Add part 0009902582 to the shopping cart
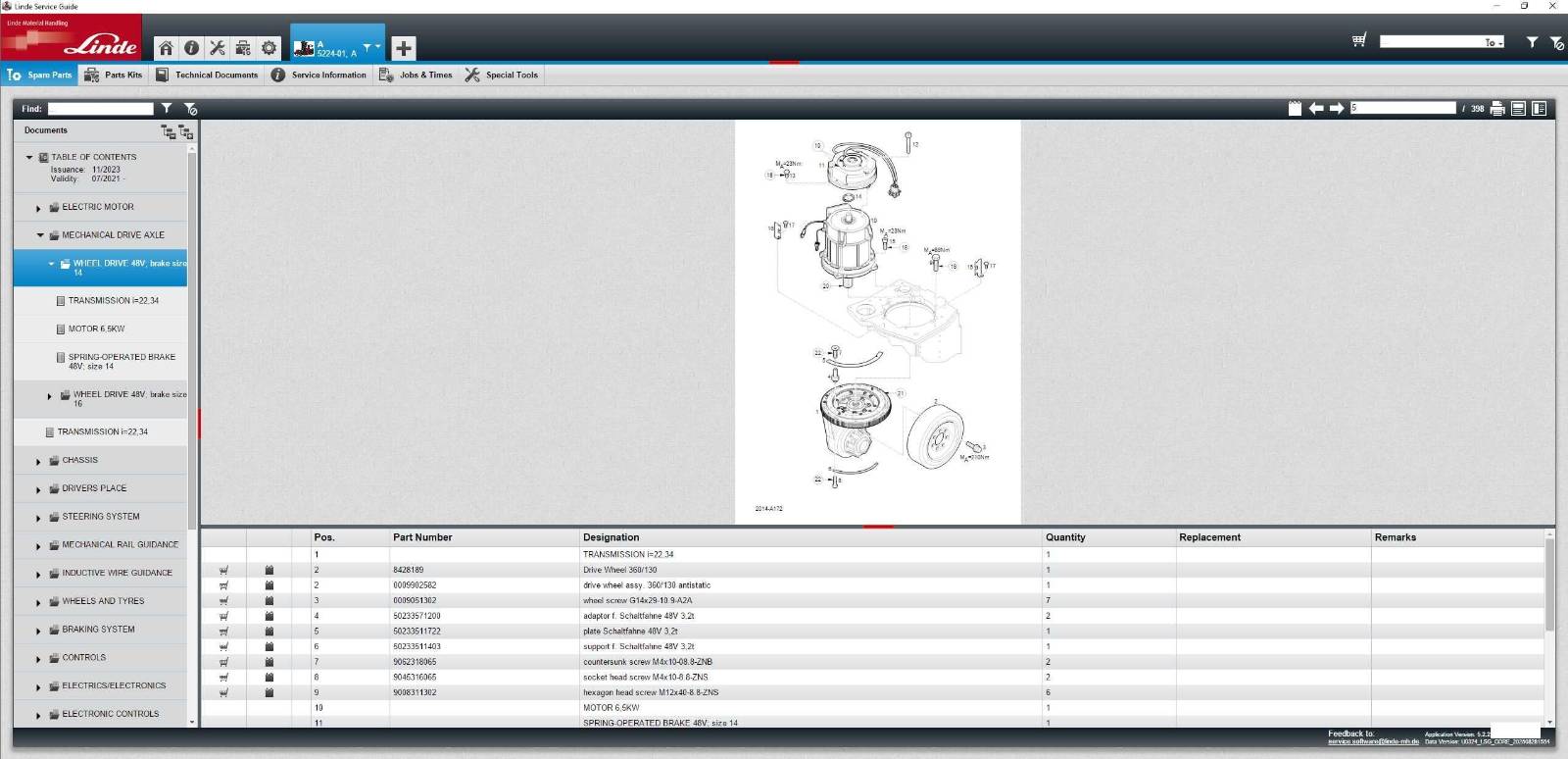Image resolution: width=1568 pixels, height=759 pixels. pos(223,585)
